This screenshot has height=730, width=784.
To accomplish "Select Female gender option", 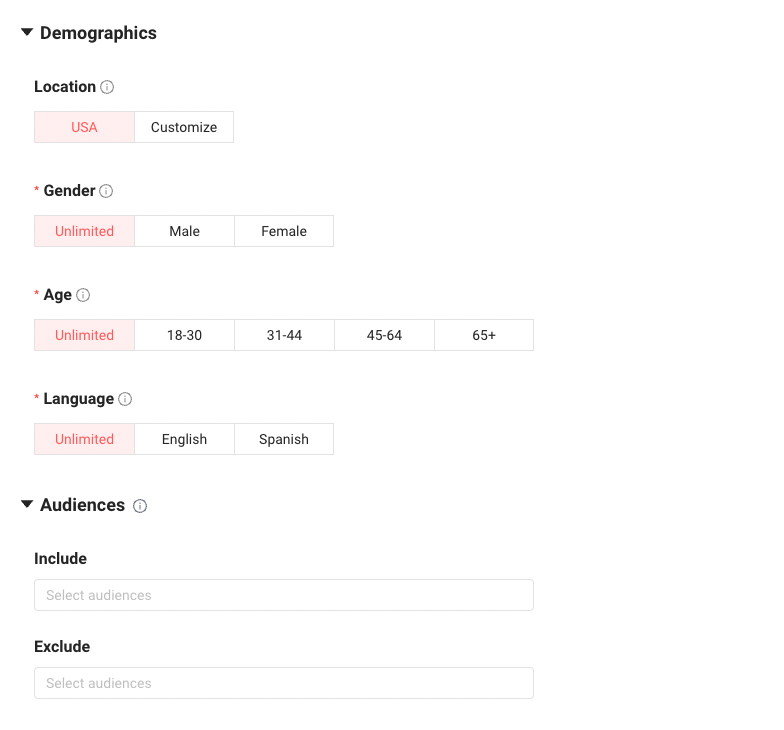I will click(x=284, y=231).
